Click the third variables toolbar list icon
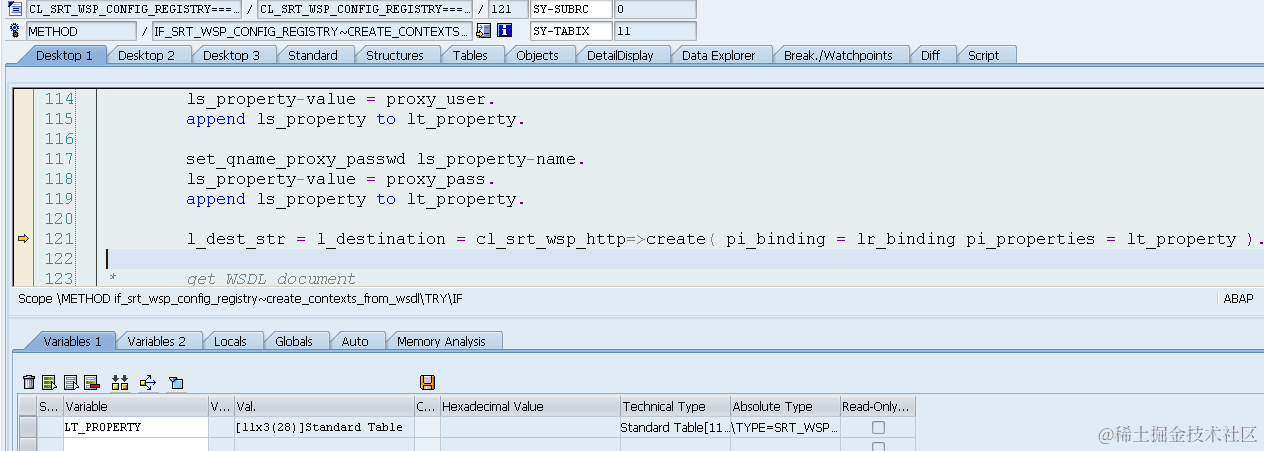Screen dimensions: 1264x451 71,382
